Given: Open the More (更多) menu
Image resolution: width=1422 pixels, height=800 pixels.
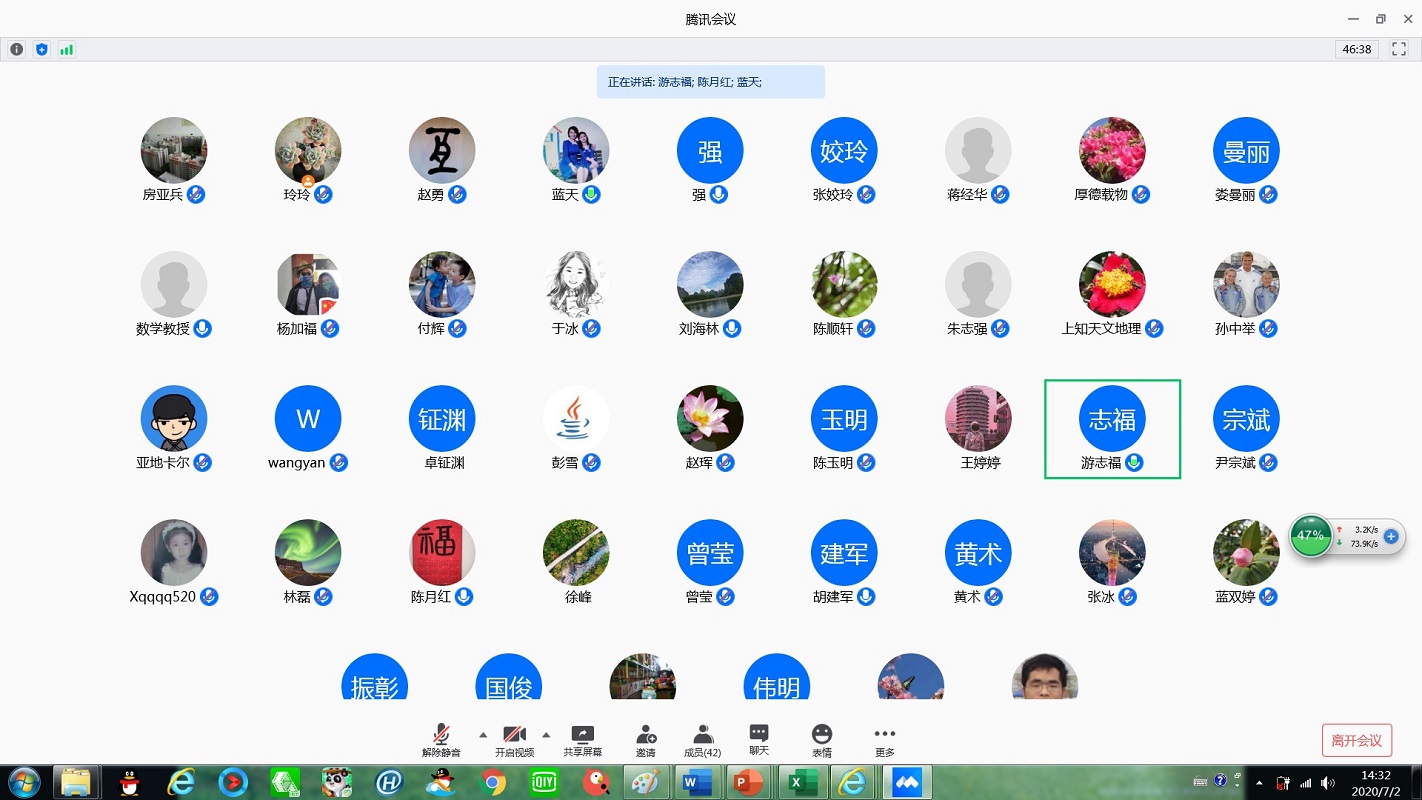Looking at the screenshot, I should (885, 740).
